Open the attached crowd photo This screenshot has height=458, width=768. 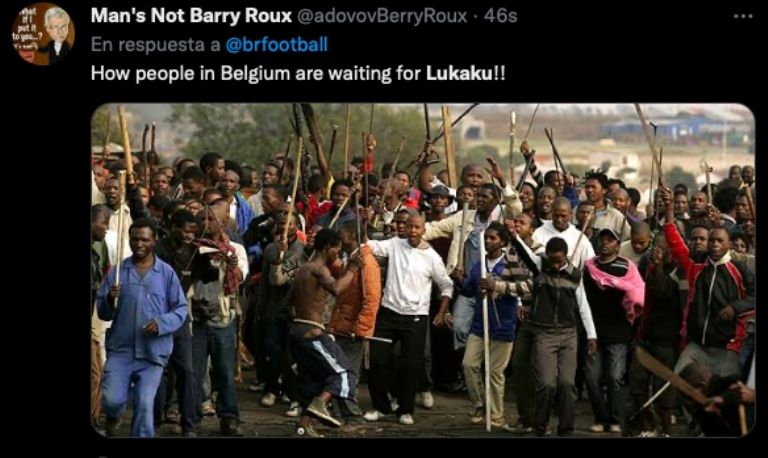423,270
